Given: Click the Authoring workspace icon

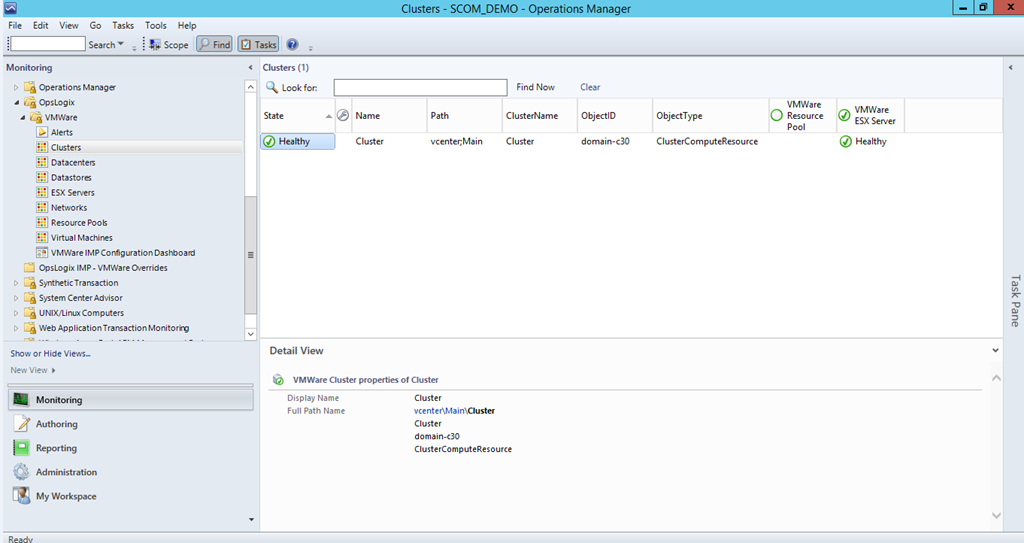Looking at the screenshot, I should click(21, 424).
